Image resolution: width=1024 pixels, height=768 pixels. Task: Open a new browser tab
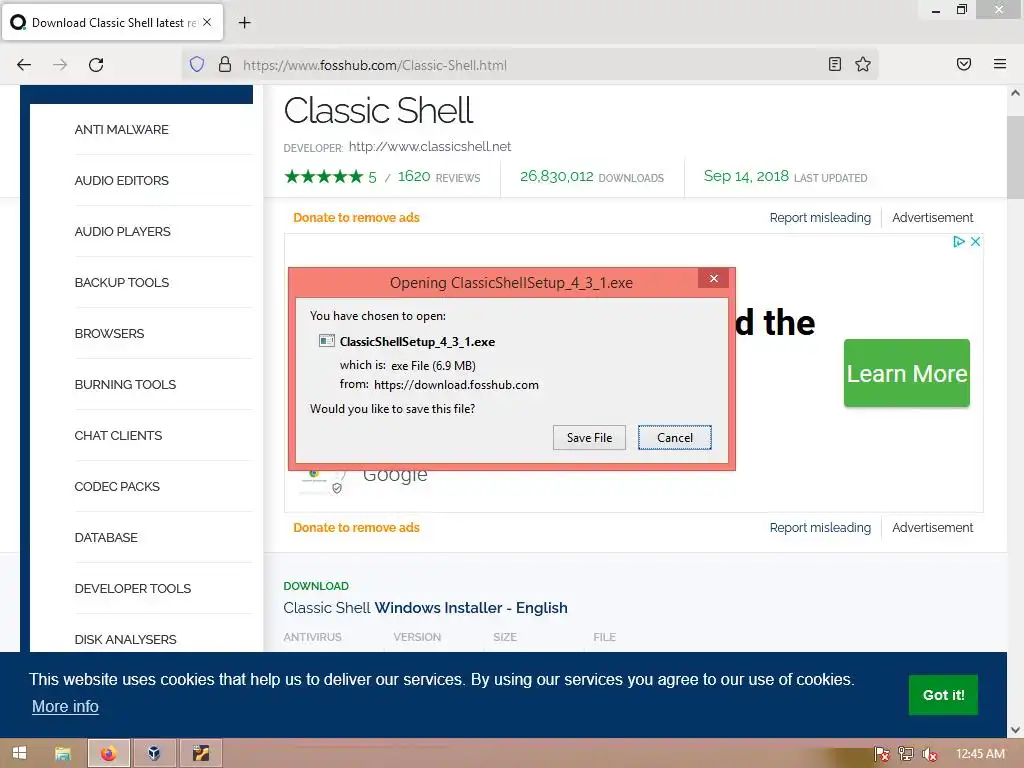coord(244,23)
